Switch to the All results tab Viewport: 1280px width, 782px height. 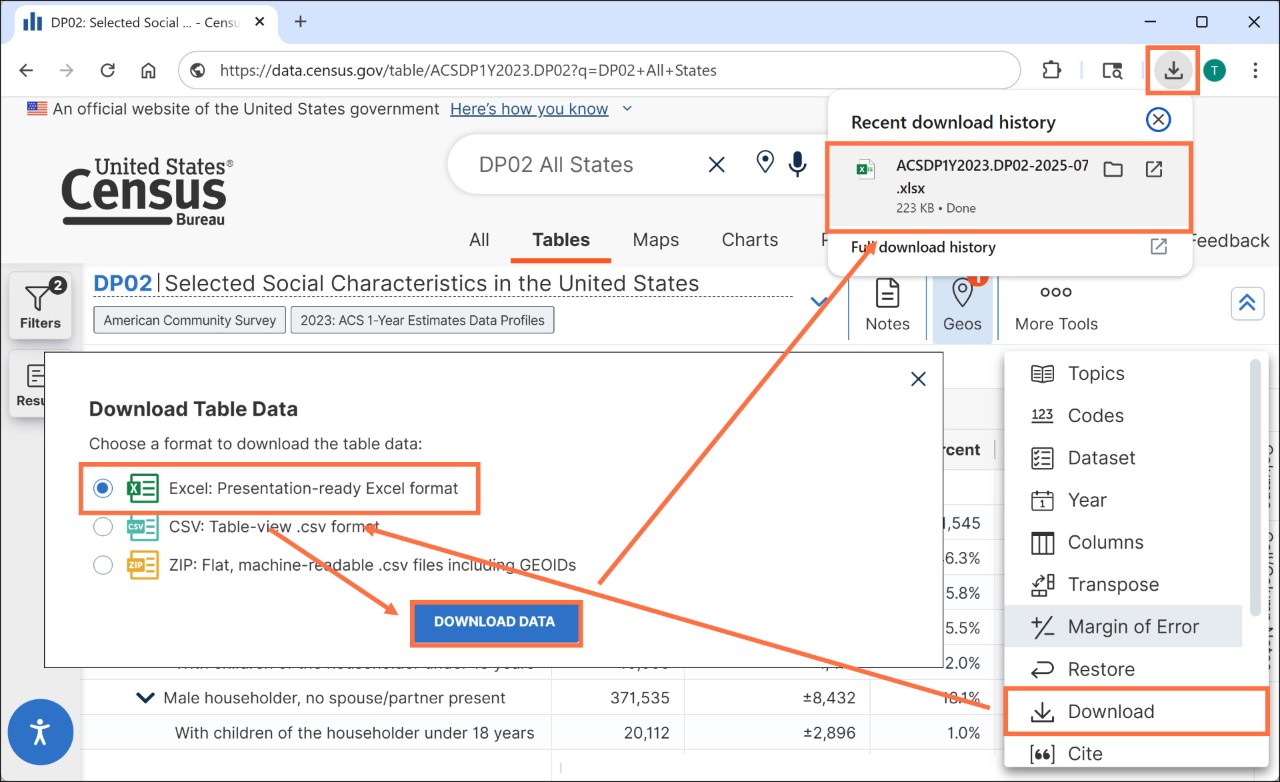[x=479, y=240]
